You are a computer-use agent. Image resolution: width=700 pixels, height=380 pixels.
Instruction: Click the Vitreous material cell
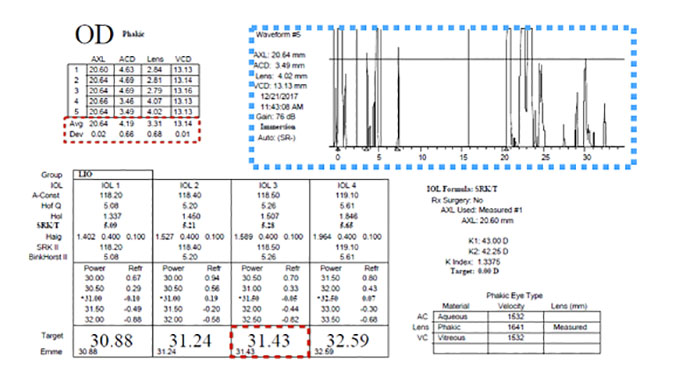(460, 338)
